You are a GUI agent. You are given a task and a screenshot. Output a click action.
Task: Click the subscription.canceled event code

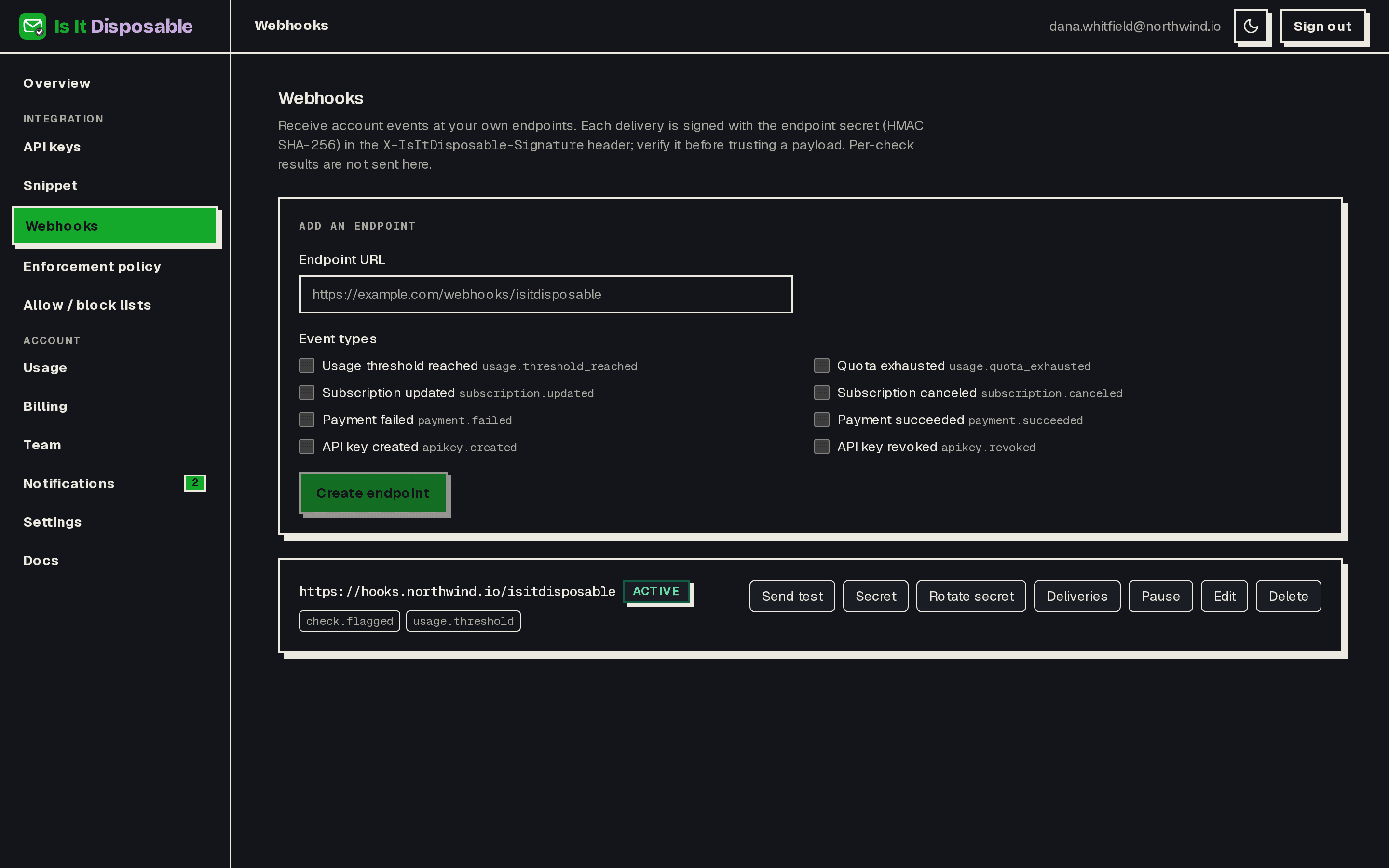click(1051, 393)
